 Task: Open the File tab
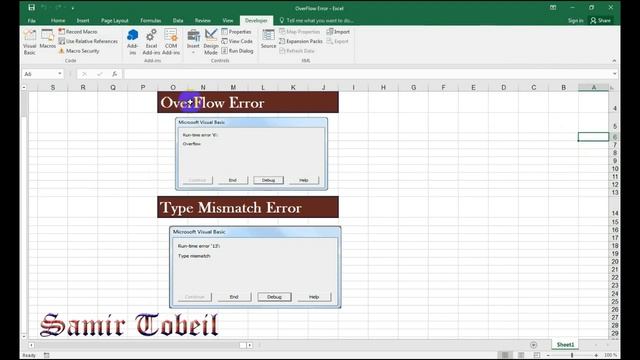coord(32,20)
